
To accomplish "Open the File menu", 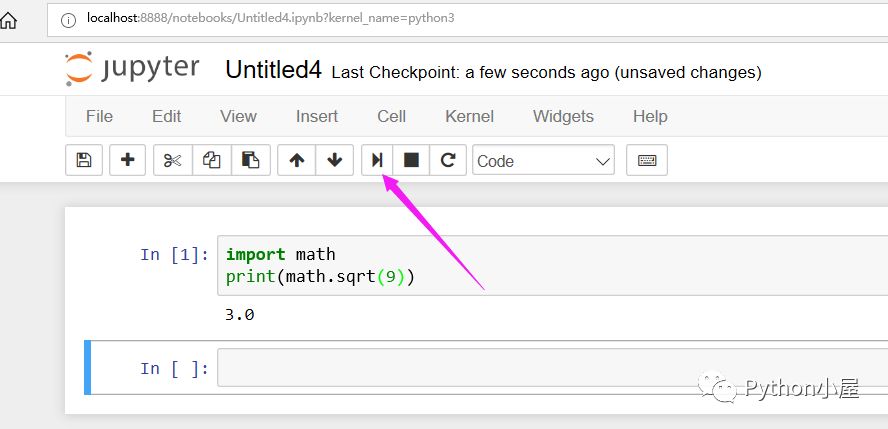I will (x=99, y=117).
